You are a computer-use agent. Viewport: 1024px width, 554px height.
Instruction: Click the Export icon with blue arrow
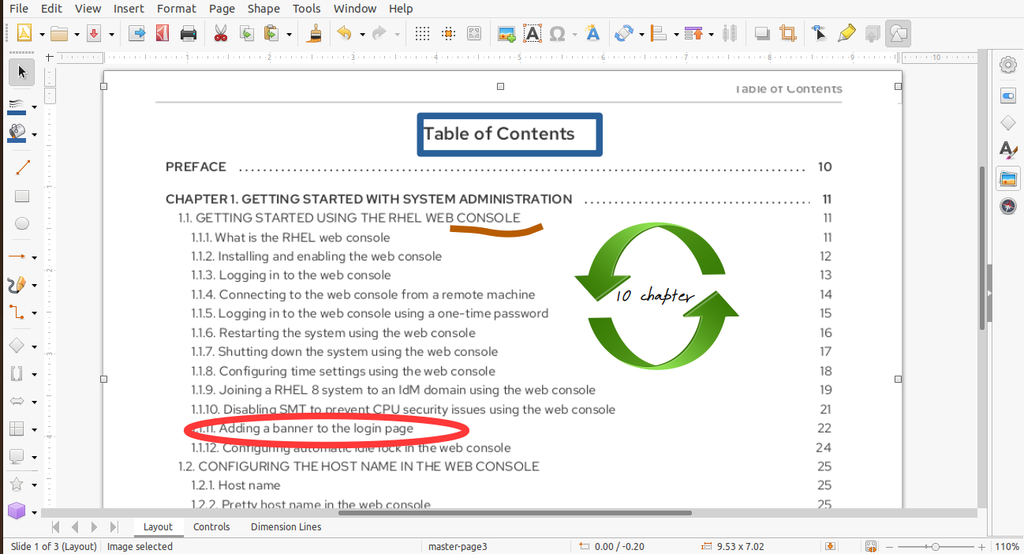[136, 33]
